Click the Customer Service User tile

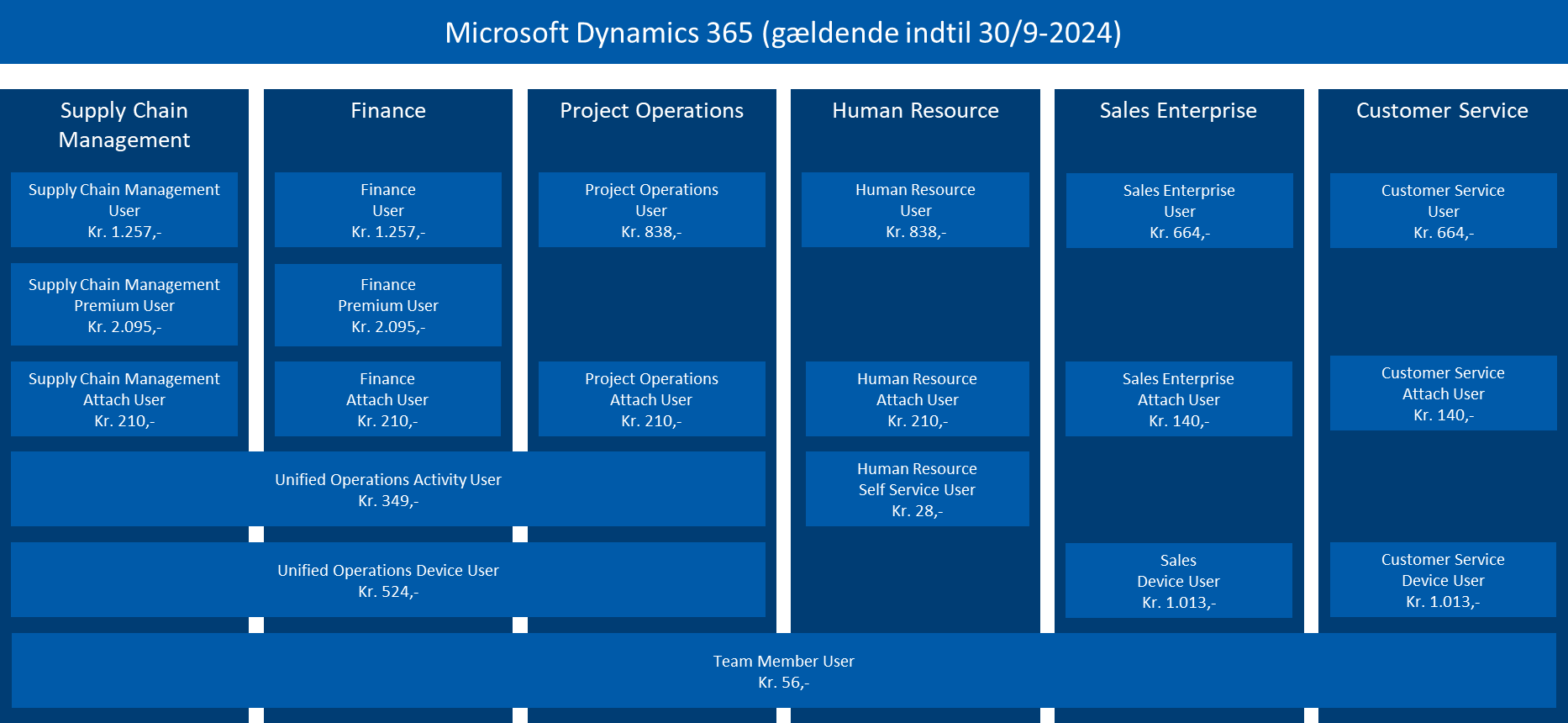point(1443,211)
